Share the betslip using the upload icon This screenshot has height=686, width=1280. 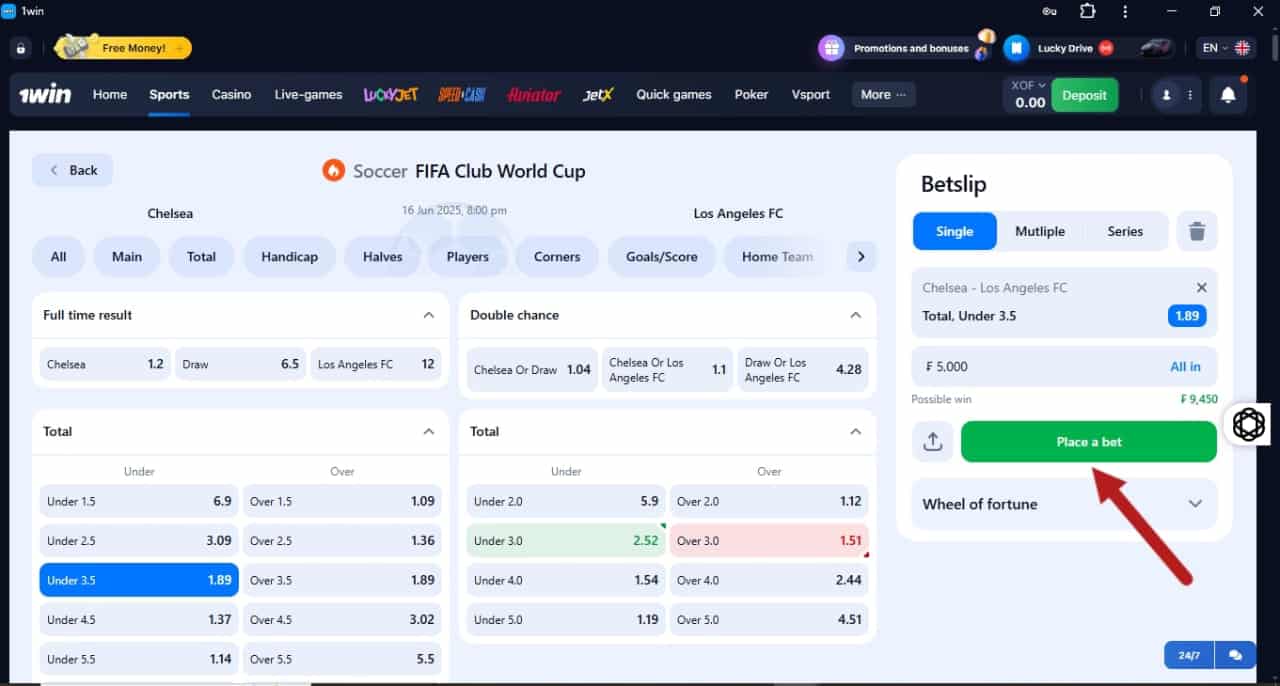point(933,442)
